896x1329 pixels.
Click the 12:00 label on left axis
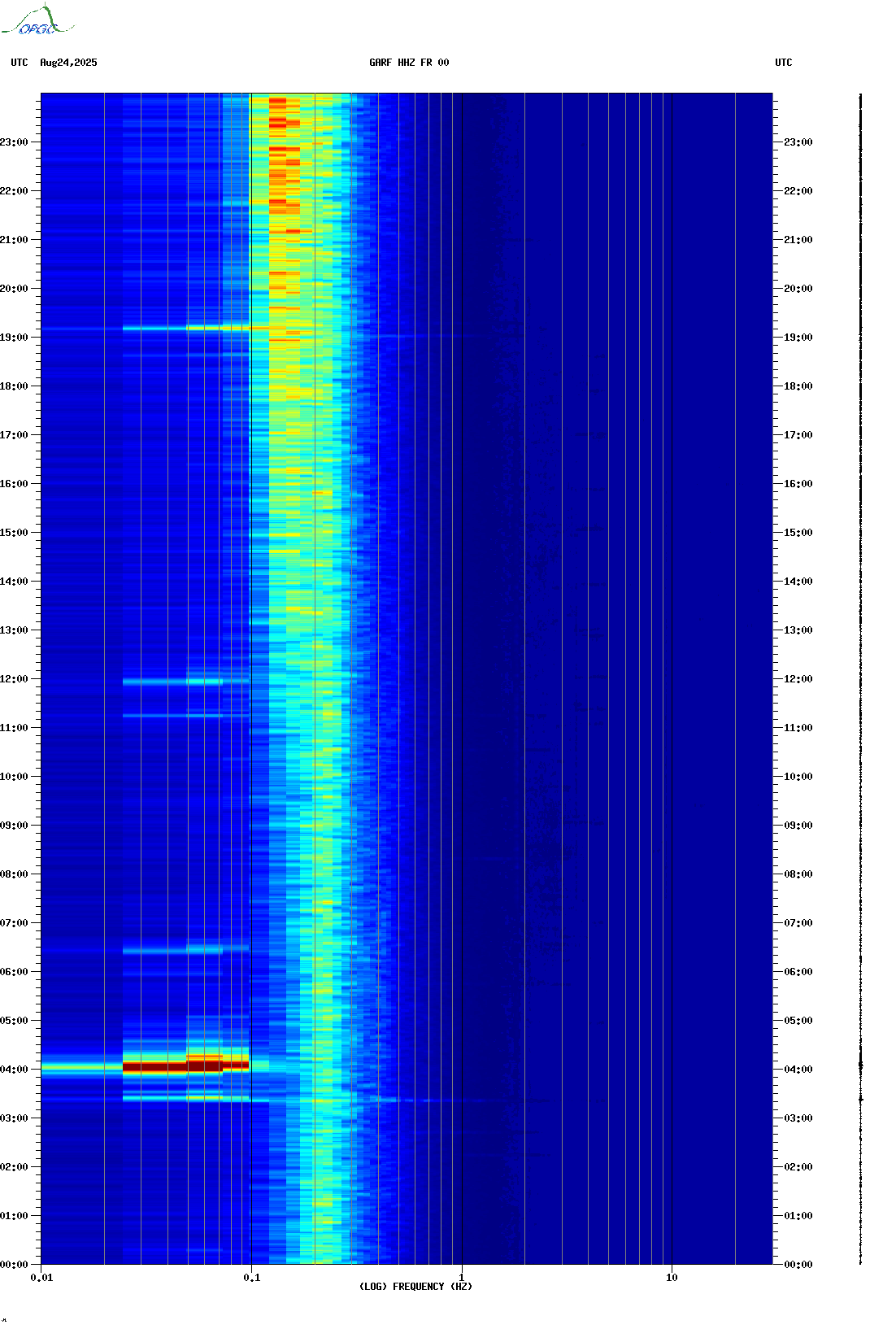click(14, 679)
